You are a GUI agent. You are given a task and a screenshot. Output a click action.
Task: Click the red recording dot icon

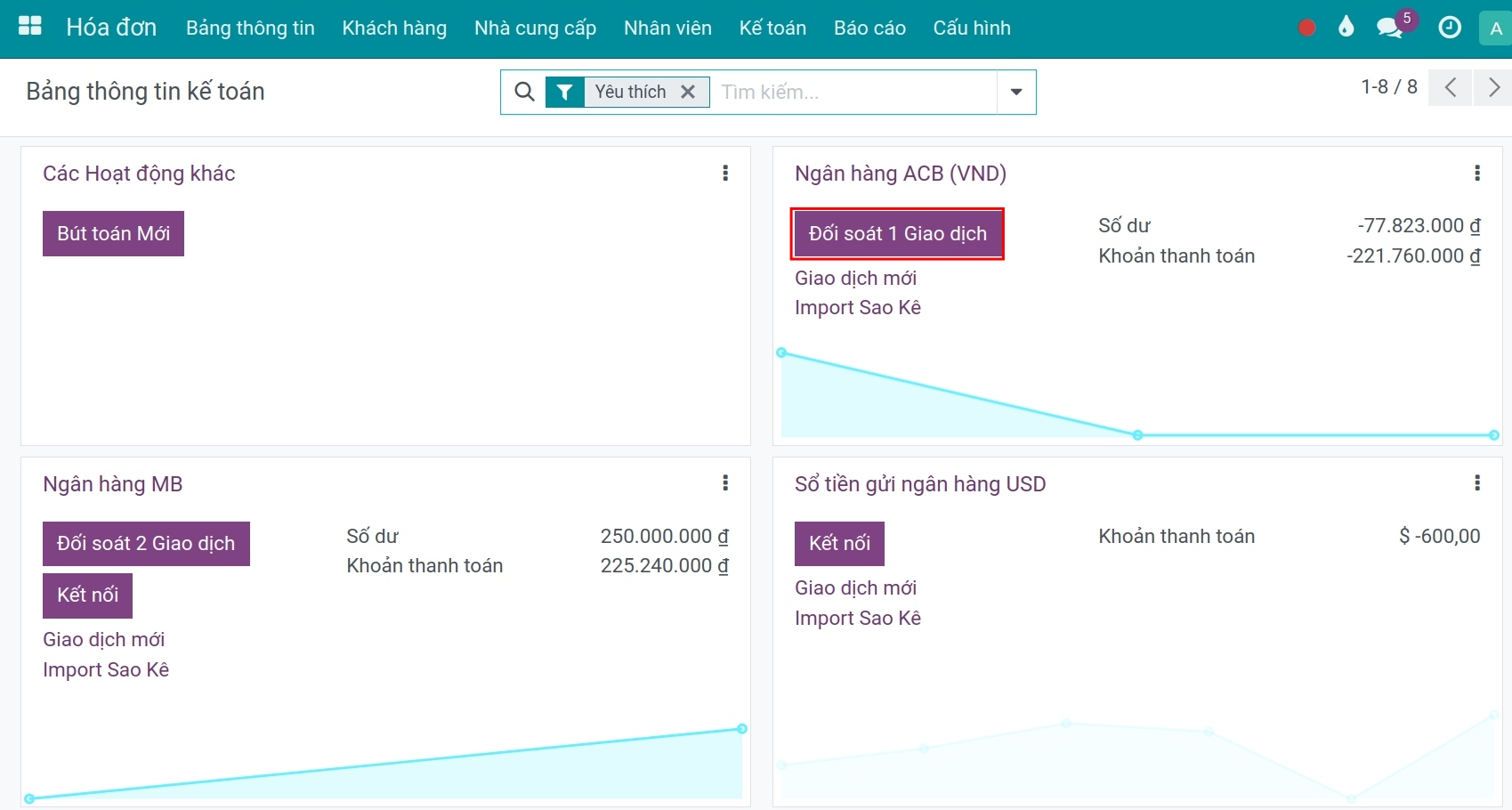tap(1306, 28)
